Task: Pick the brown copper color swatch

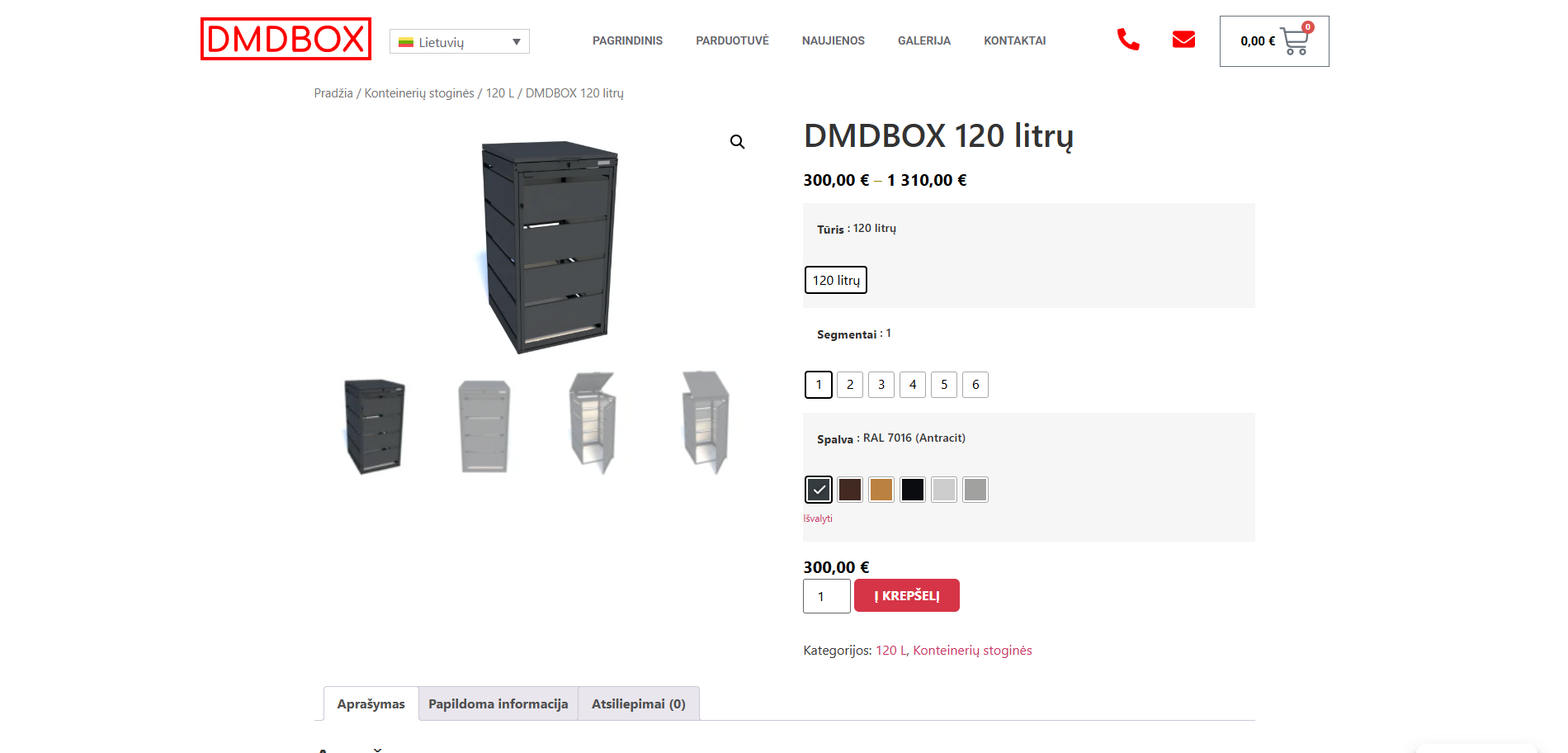Action: coord(881,490)
